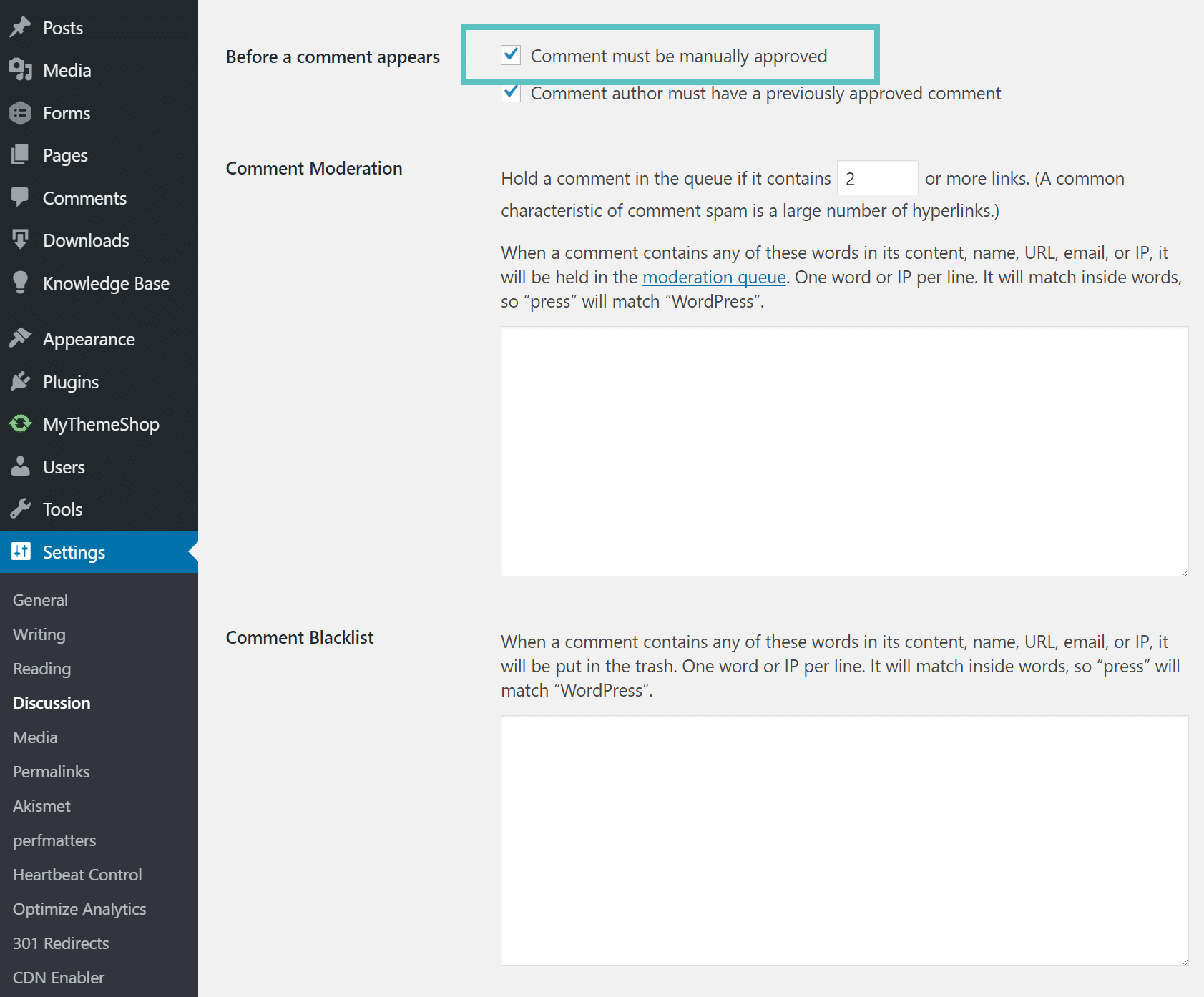The height and width of the screenshot is (997, 1204).
Task: Select Heartbeat Control in Settings submenu
Action: 77,875
